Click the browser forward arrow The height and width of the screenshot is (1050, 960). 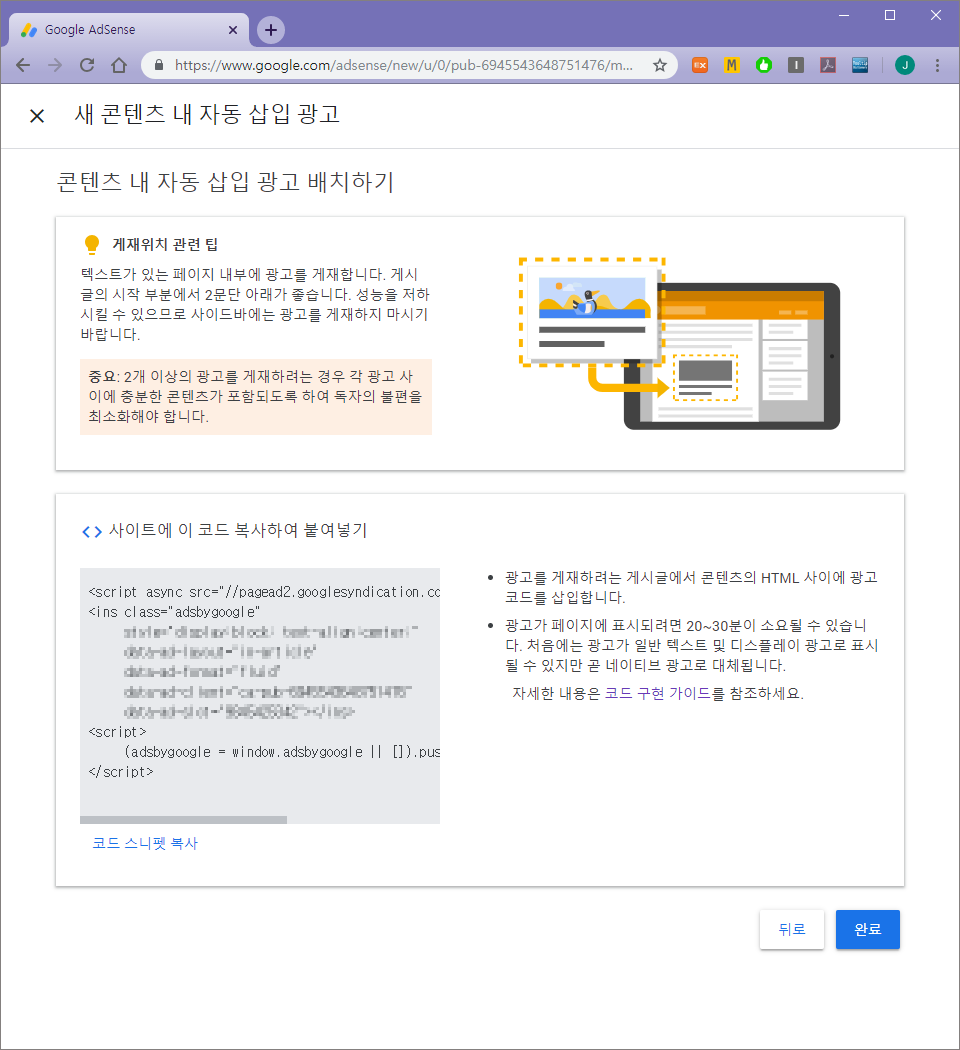(x=55, y=65)
